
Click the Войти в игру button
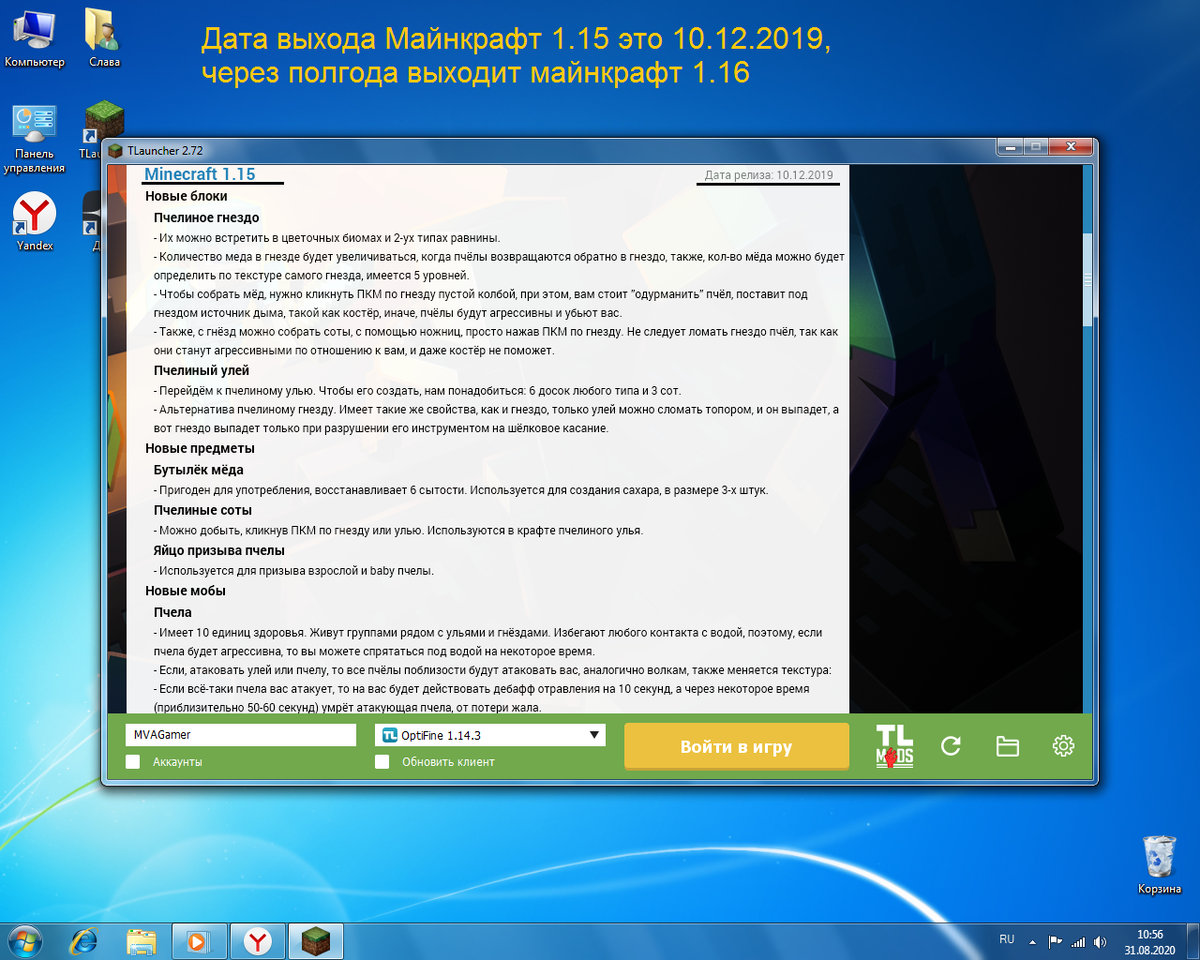(x=737, y=747)
